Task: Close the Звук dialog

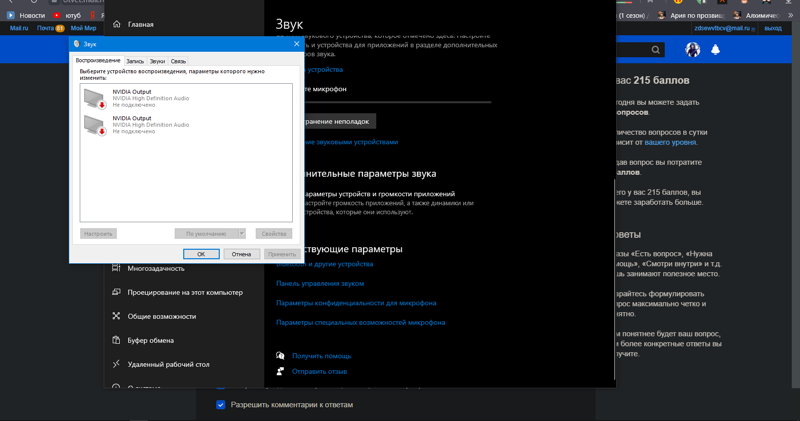Action: [296, 44]
